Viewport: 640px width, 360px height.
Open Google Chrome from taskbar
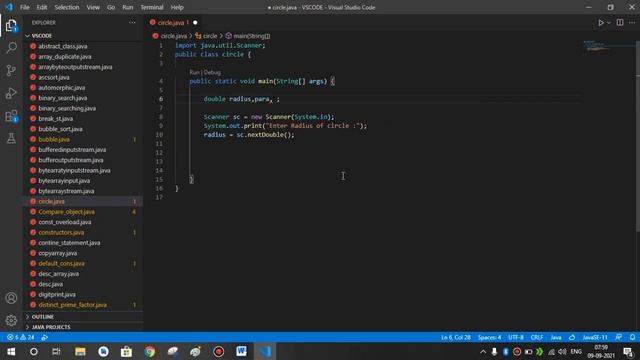click(x=150, y=351)
